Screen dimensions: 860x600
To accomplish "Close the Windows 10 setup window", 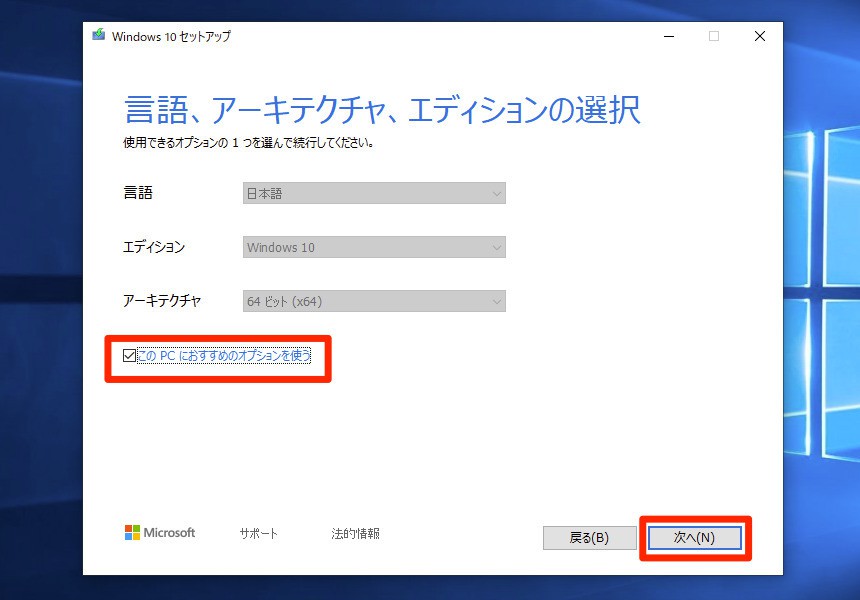I will pyautogui.click(x=760, y=36).
